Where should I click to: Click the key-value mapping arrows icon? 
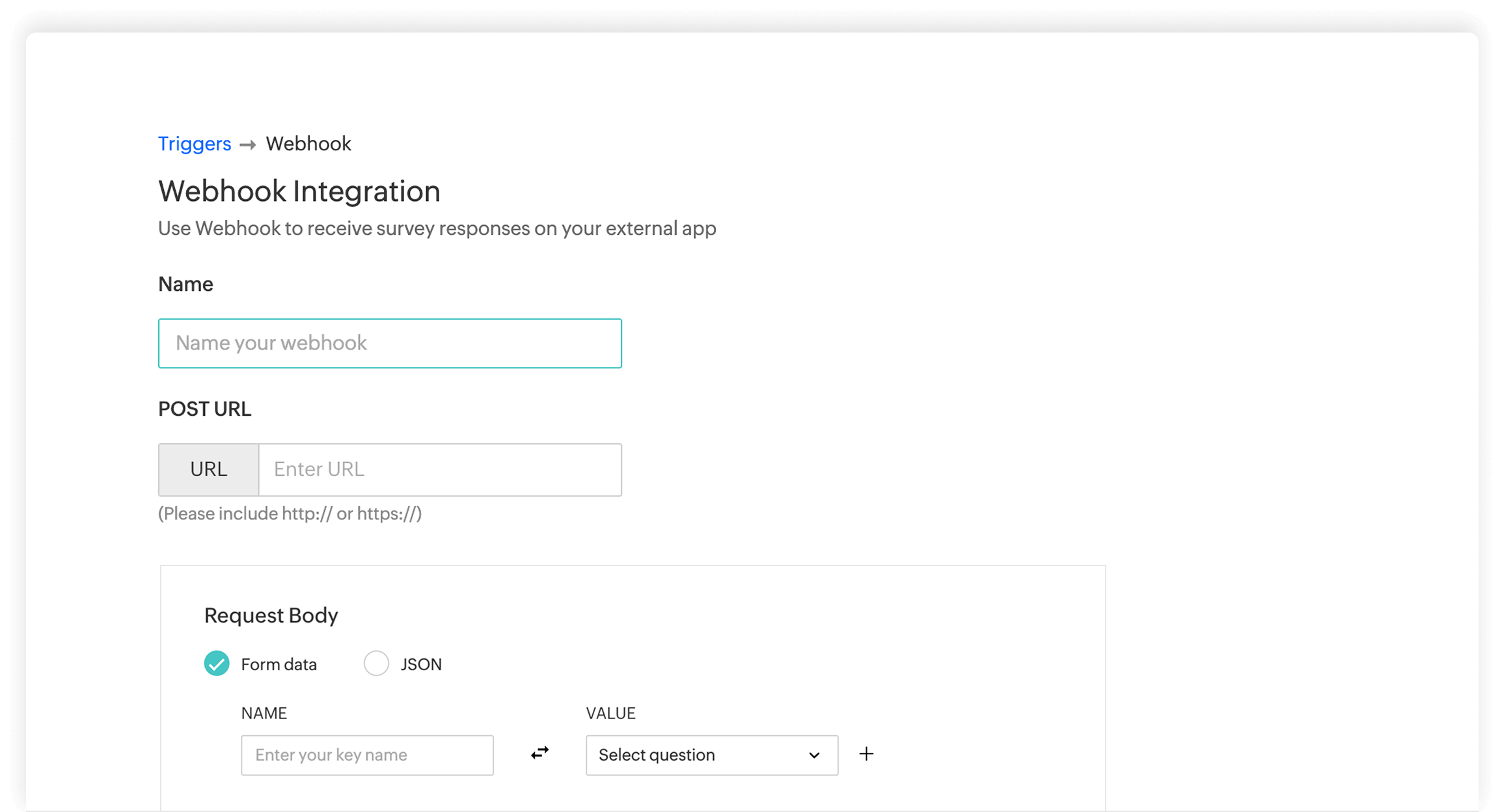[539, 753]
